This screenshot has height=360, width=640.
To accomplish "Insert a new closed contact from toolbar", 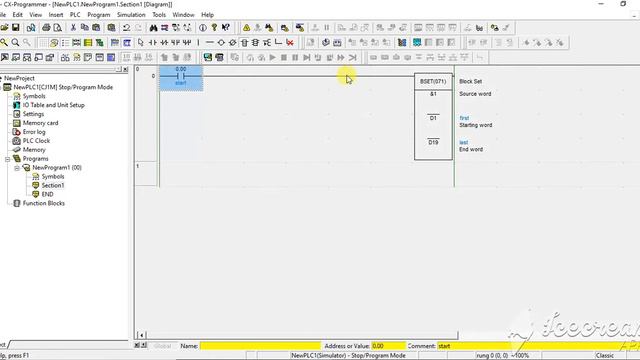I will (164, 42).
